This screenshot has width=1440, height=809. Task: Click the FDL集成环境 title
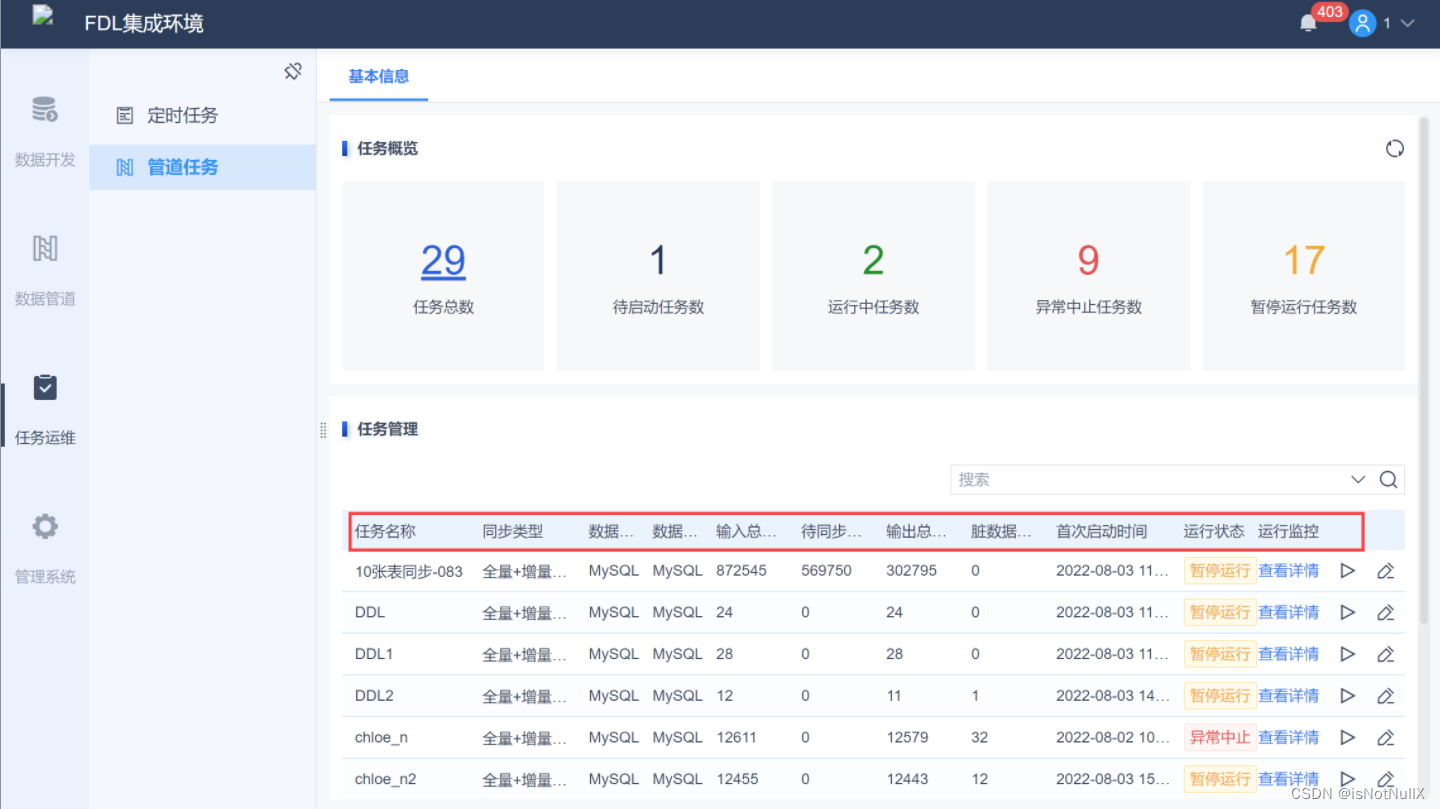tap(144, 23)
